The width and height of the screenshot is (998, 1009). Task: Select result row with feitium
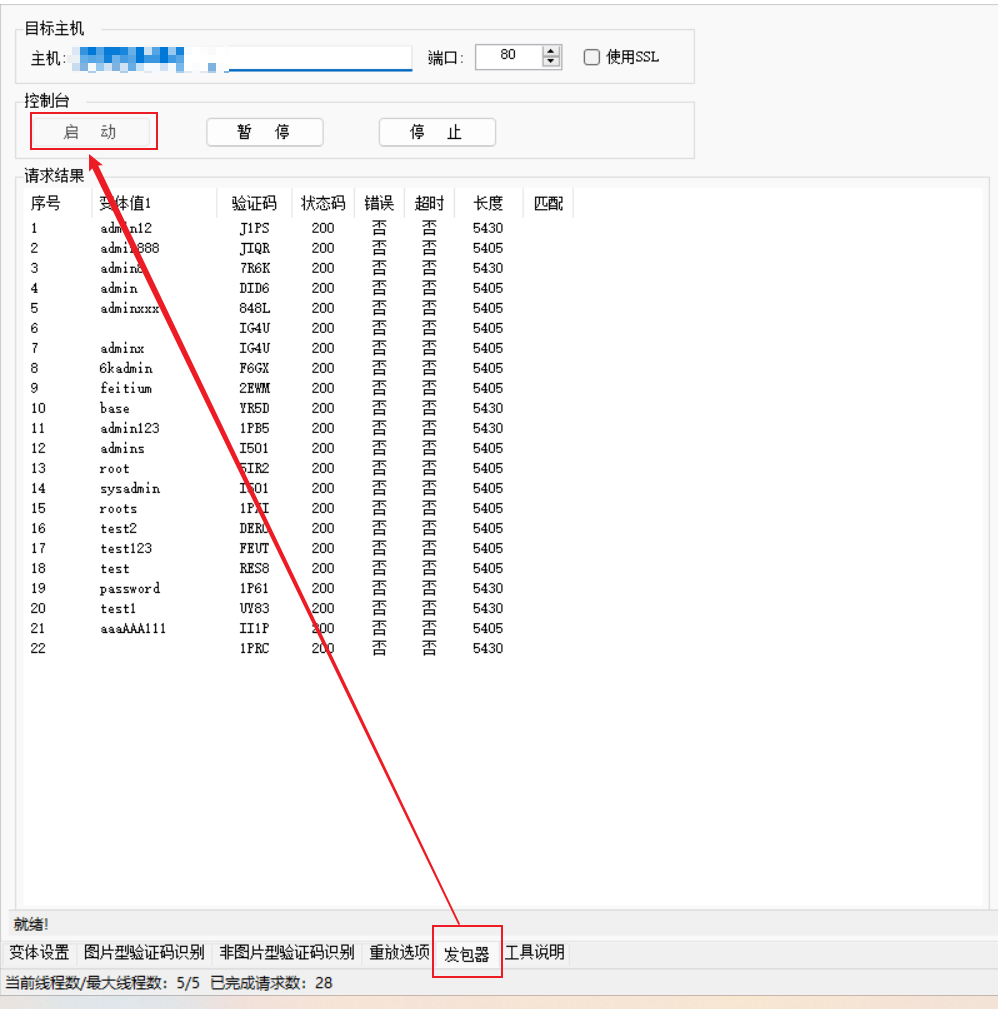(126, 388)
